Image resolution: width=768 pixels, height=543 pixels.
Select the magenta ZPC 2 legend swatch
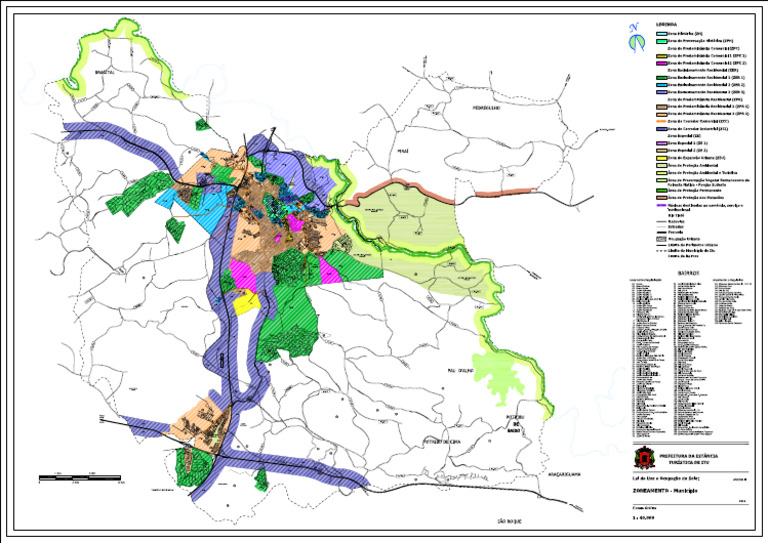[662, 63]
